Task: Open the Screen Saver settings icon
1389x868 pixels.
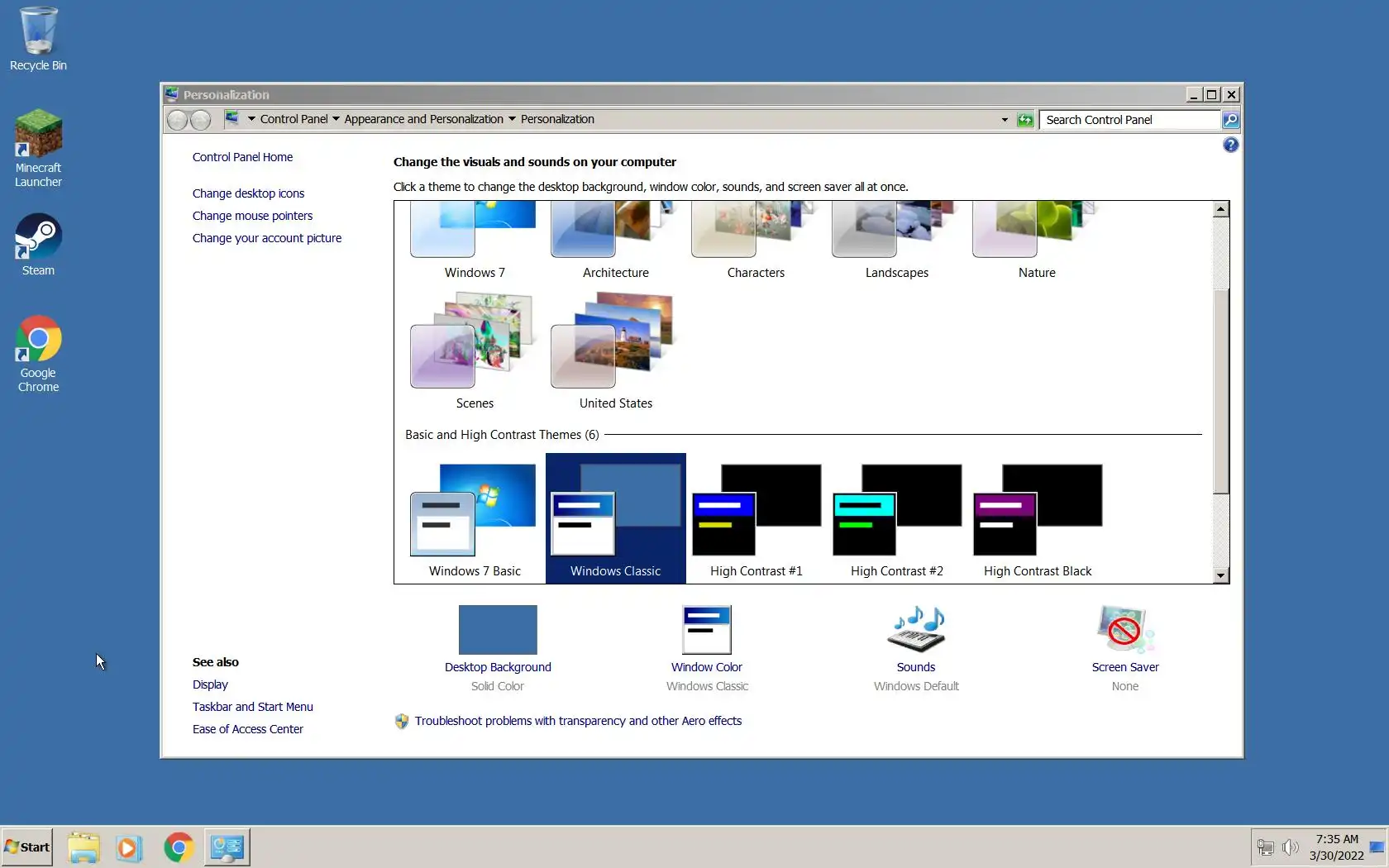Action: pyautogui.click(x=1125, y=630)
